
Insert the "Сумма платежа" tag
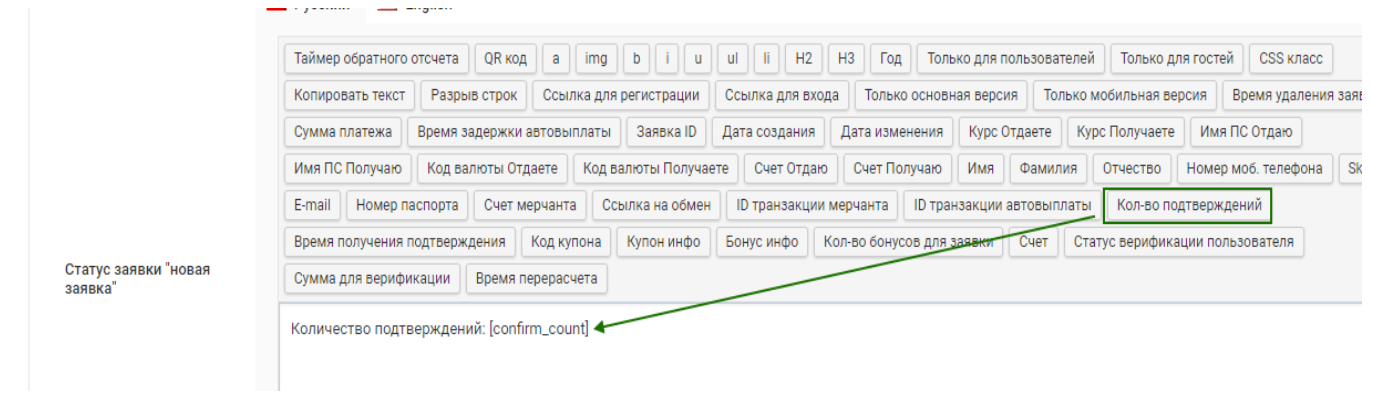(343, 132)
